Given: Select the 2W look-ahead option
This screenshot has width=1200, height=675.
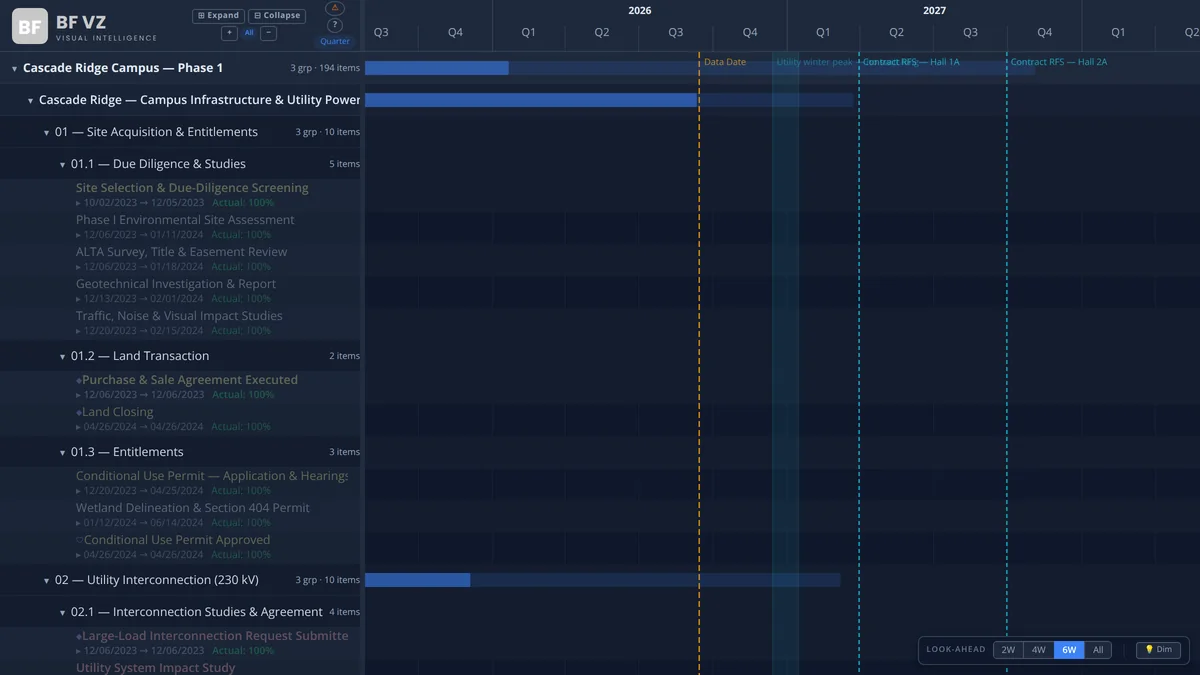Looking at the screenshot, I should tap(1008, 650).
